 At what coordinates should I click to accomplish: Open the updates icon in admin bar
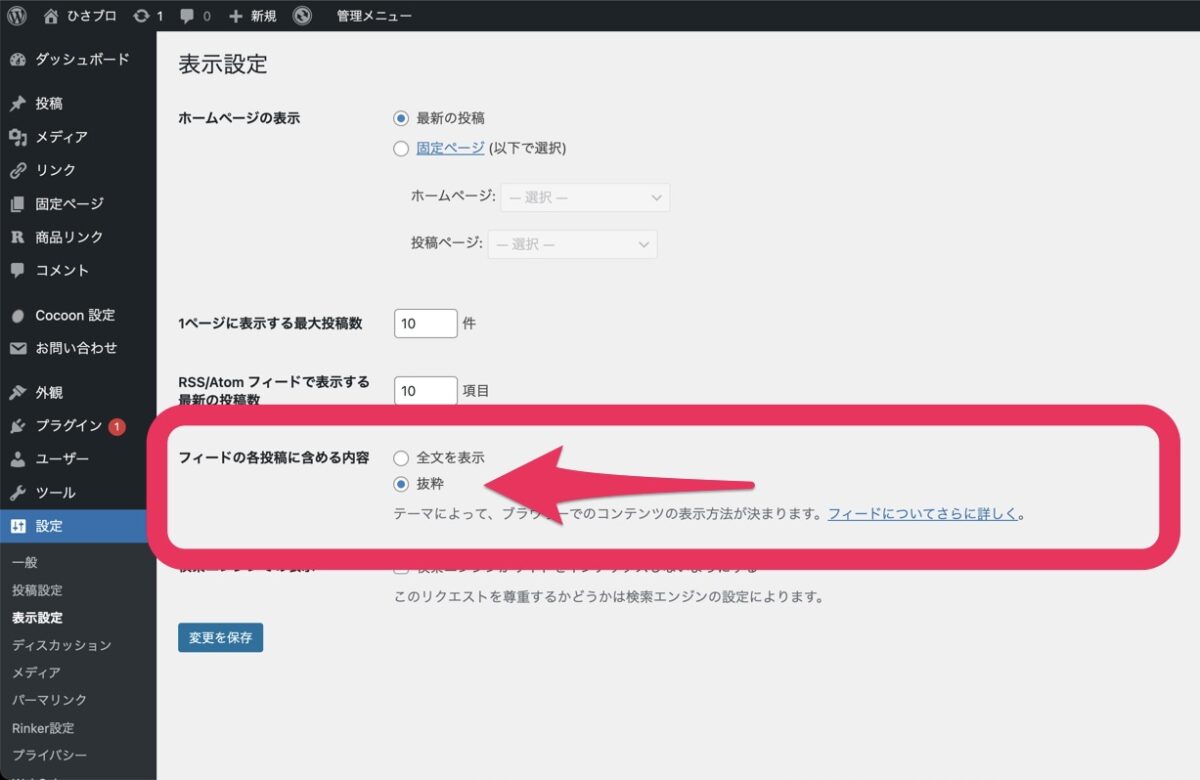coord(141,16)
